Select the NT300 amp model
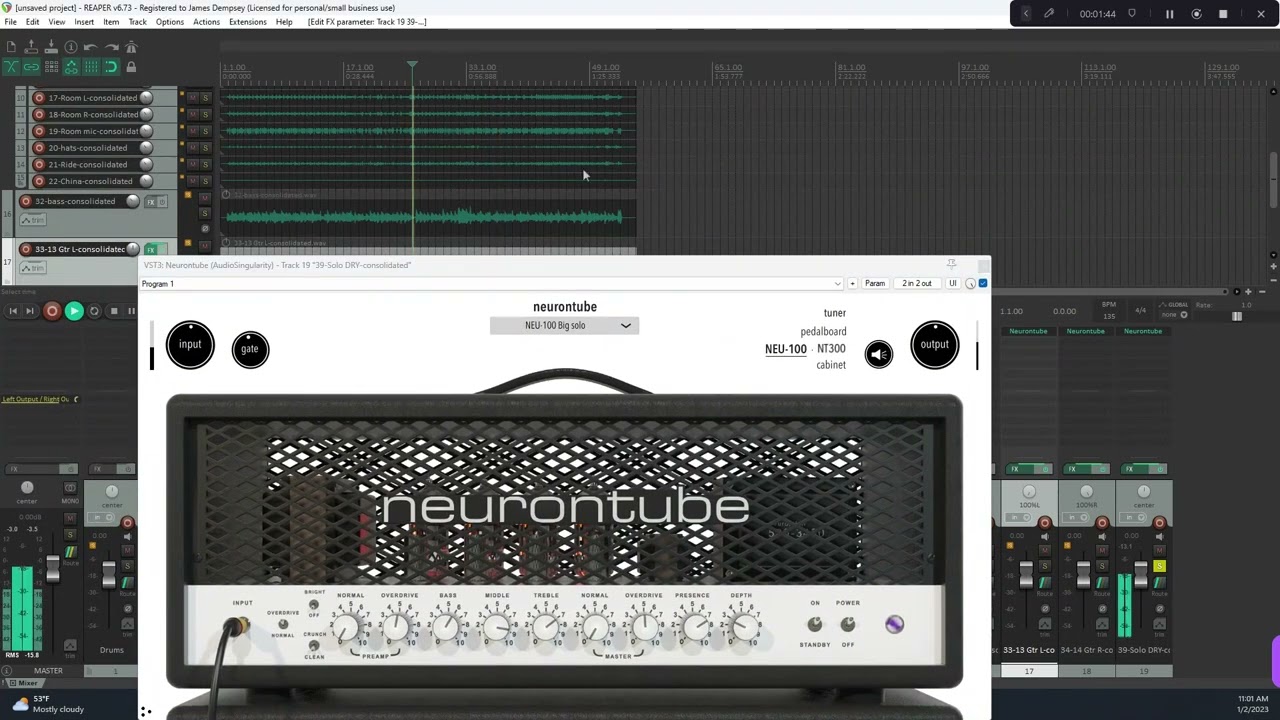Image resolution: width=1280 pixels, height=720 pixels. tap(831, 349)
